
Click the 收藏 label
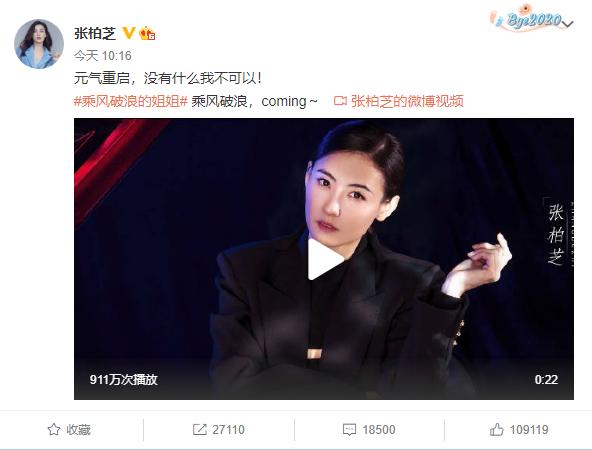coord(79,430)
